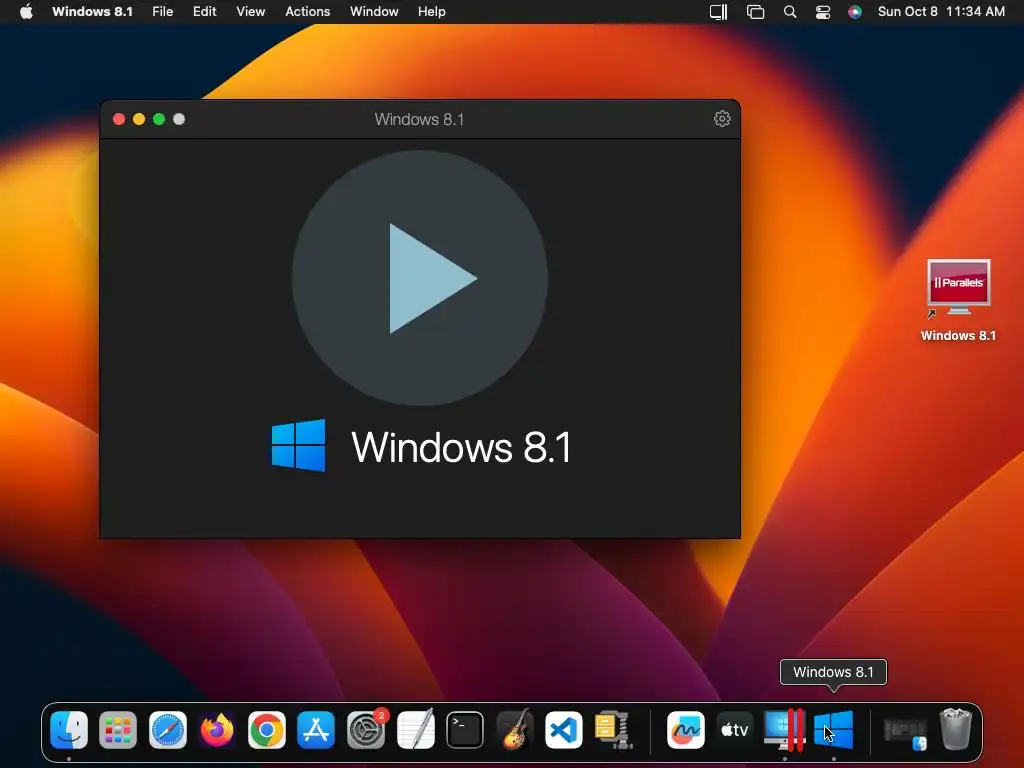The height and width of the screenshot is (768, 1024).
Task: Open Finder from the Dock
Action: tap(69, 729)
